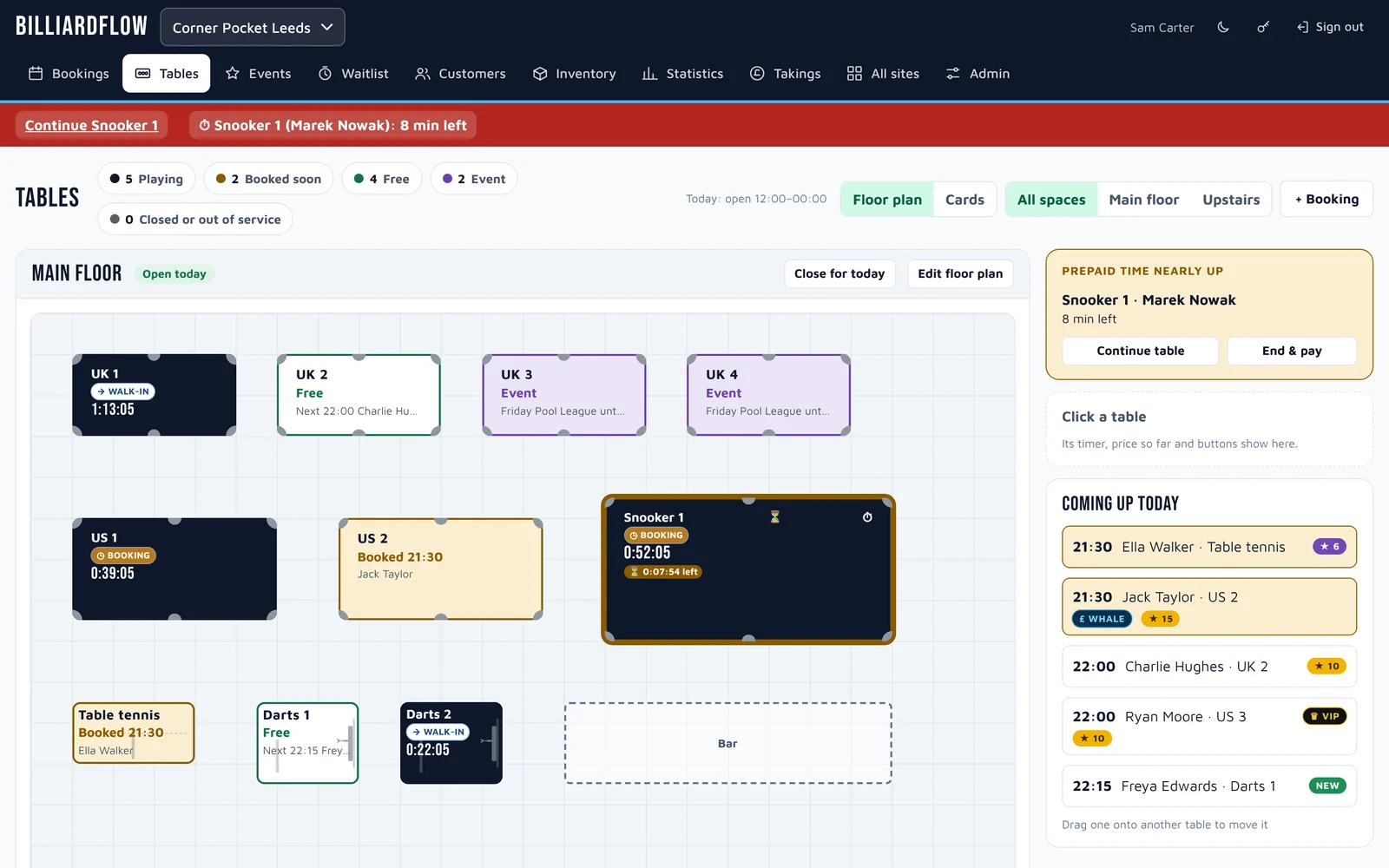
Task: Filter by 4 Free chip
Action: [x=382, y=179]
